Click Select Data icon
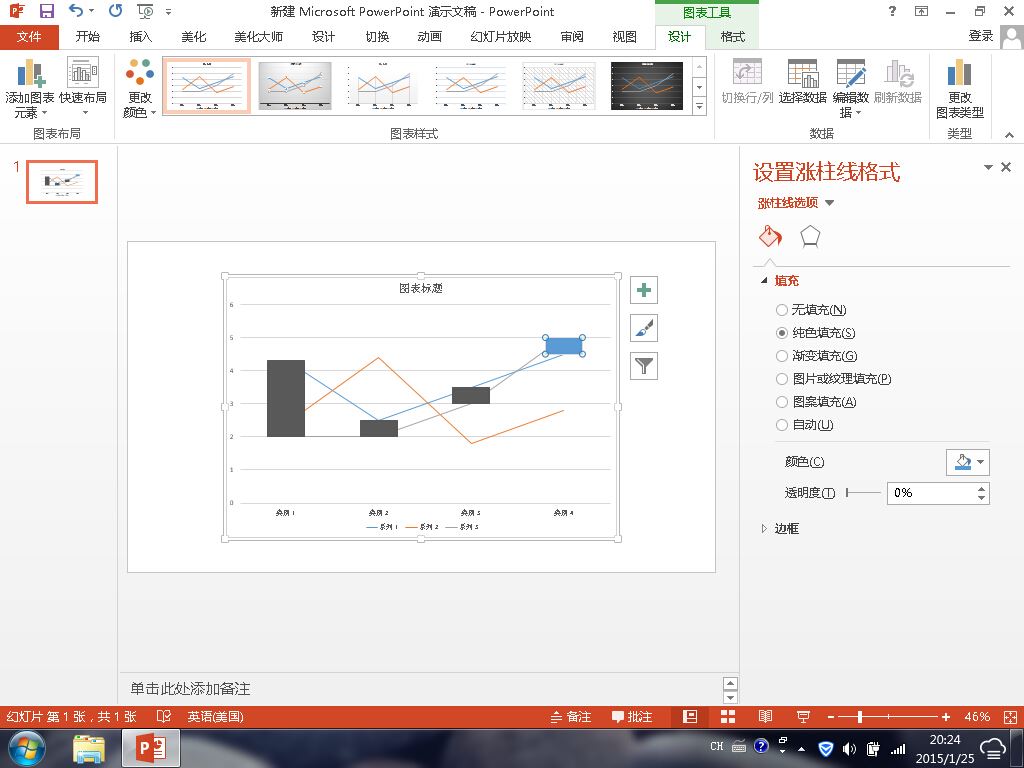 [x=803, y=82]
